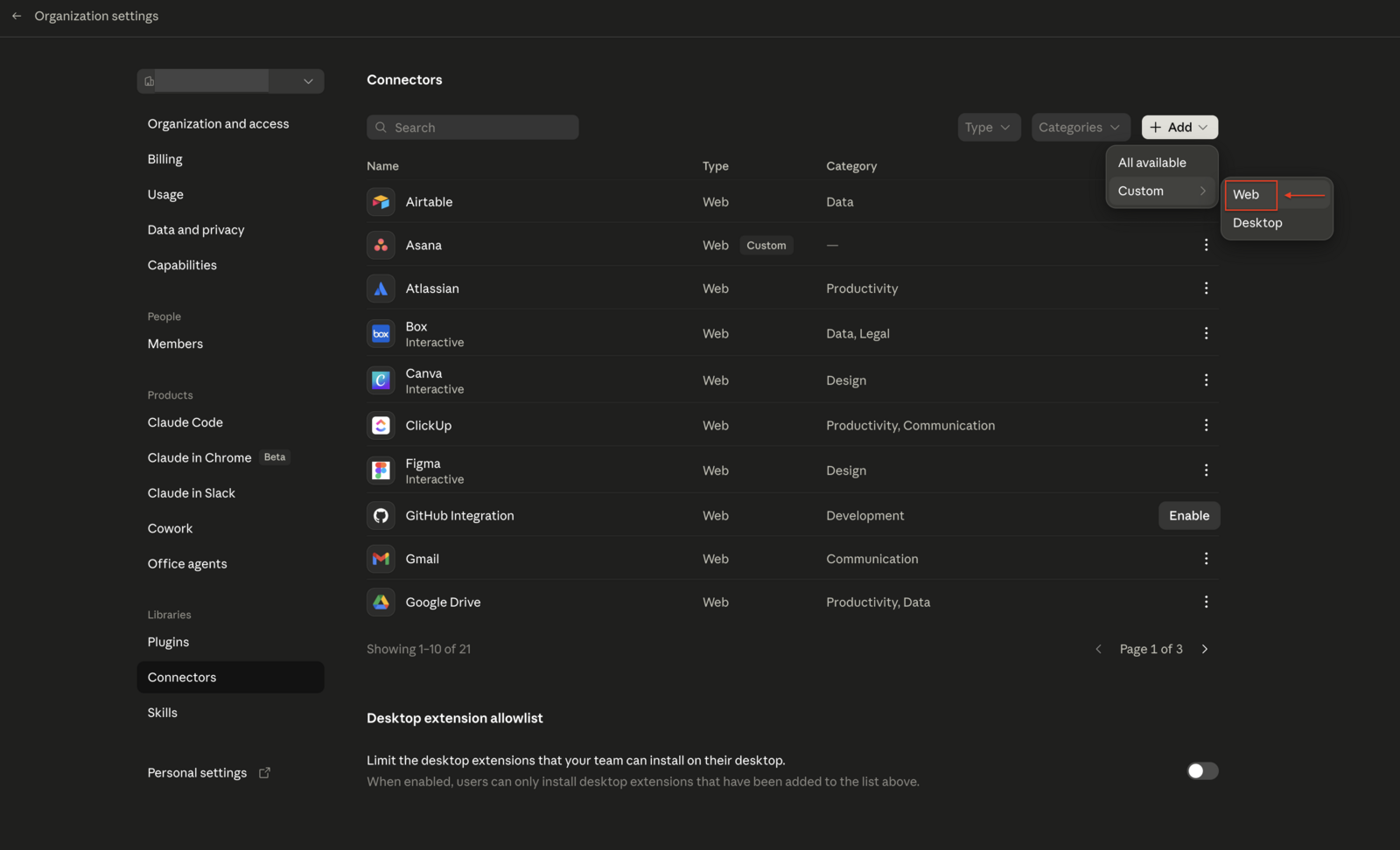Open the Cowork settings page
This screenshot has height=850, width=1400.
click(170, 529)
